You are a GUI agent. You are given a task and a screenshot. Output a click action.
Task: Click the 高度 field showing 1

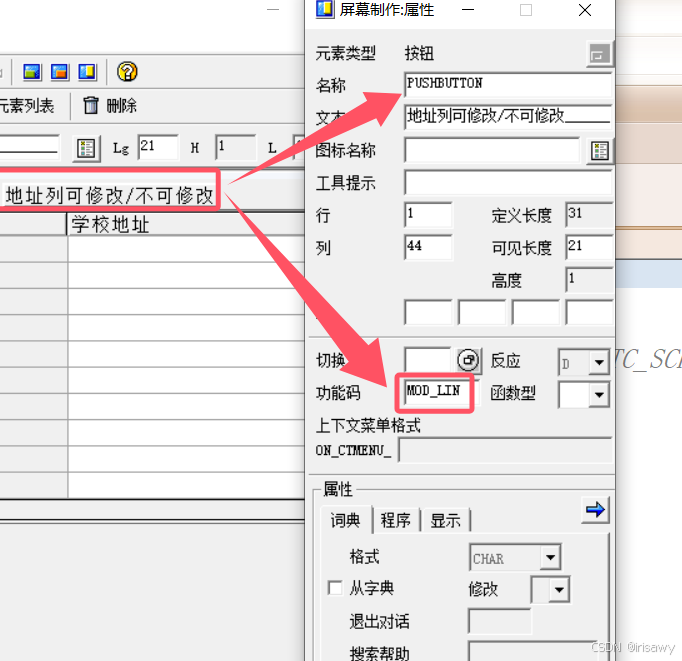pos(589,280)
